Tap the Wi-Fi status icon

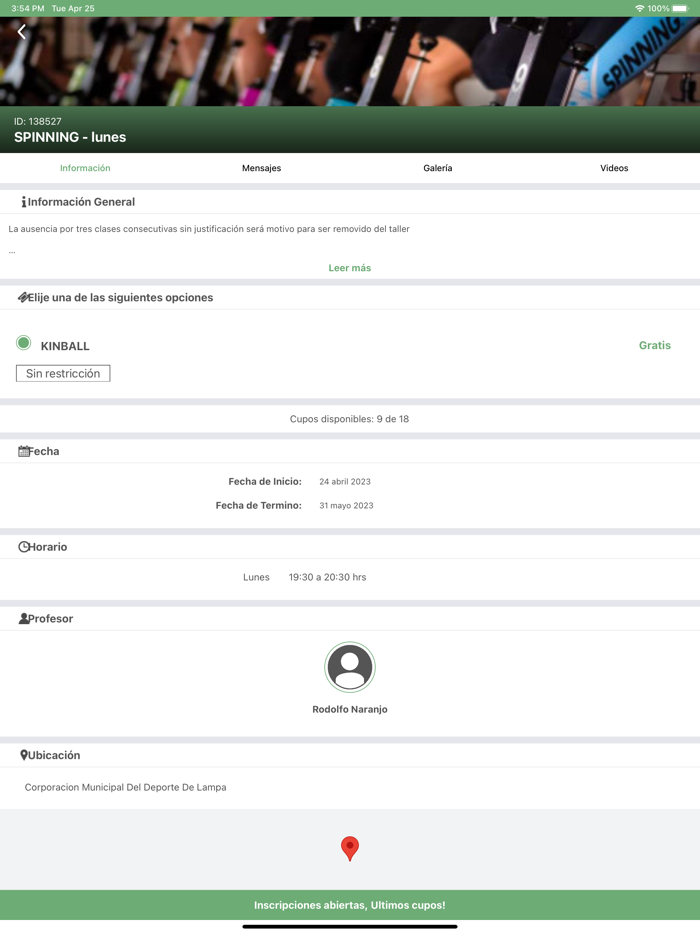tap(640, 8)
